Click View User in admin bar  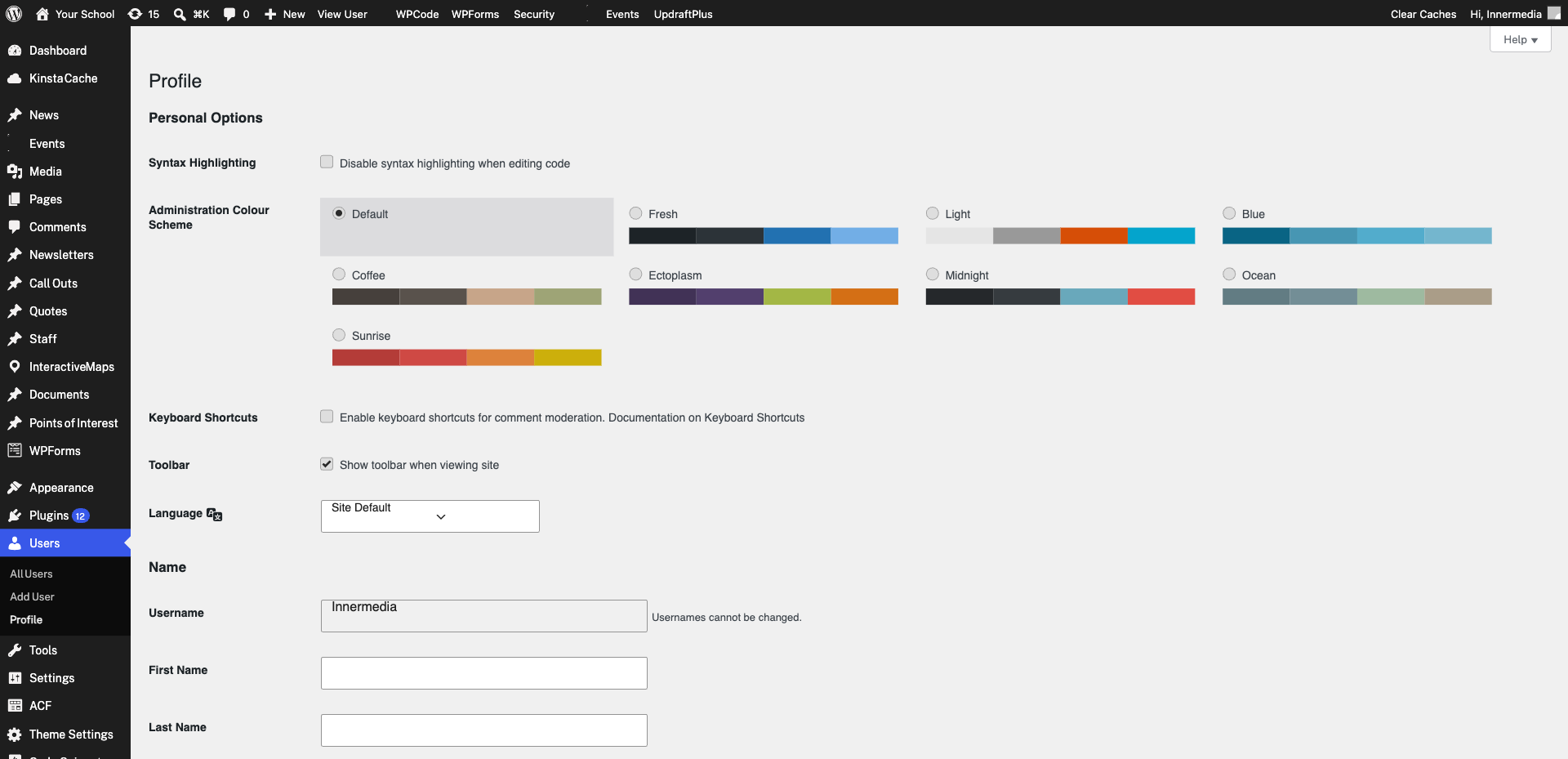342,14
